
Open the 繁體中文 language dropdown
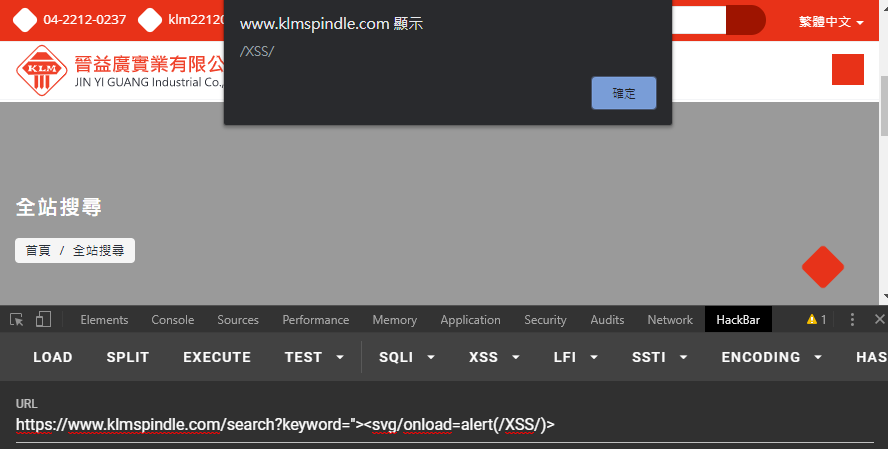tap(831, 22)
